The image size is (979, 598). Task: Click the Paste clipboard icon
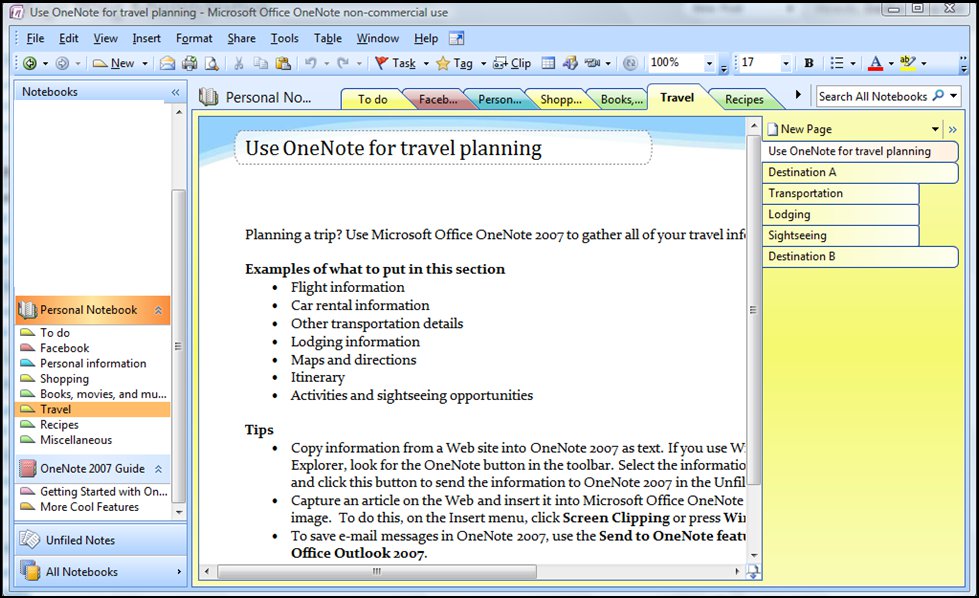tap(283, 63)
